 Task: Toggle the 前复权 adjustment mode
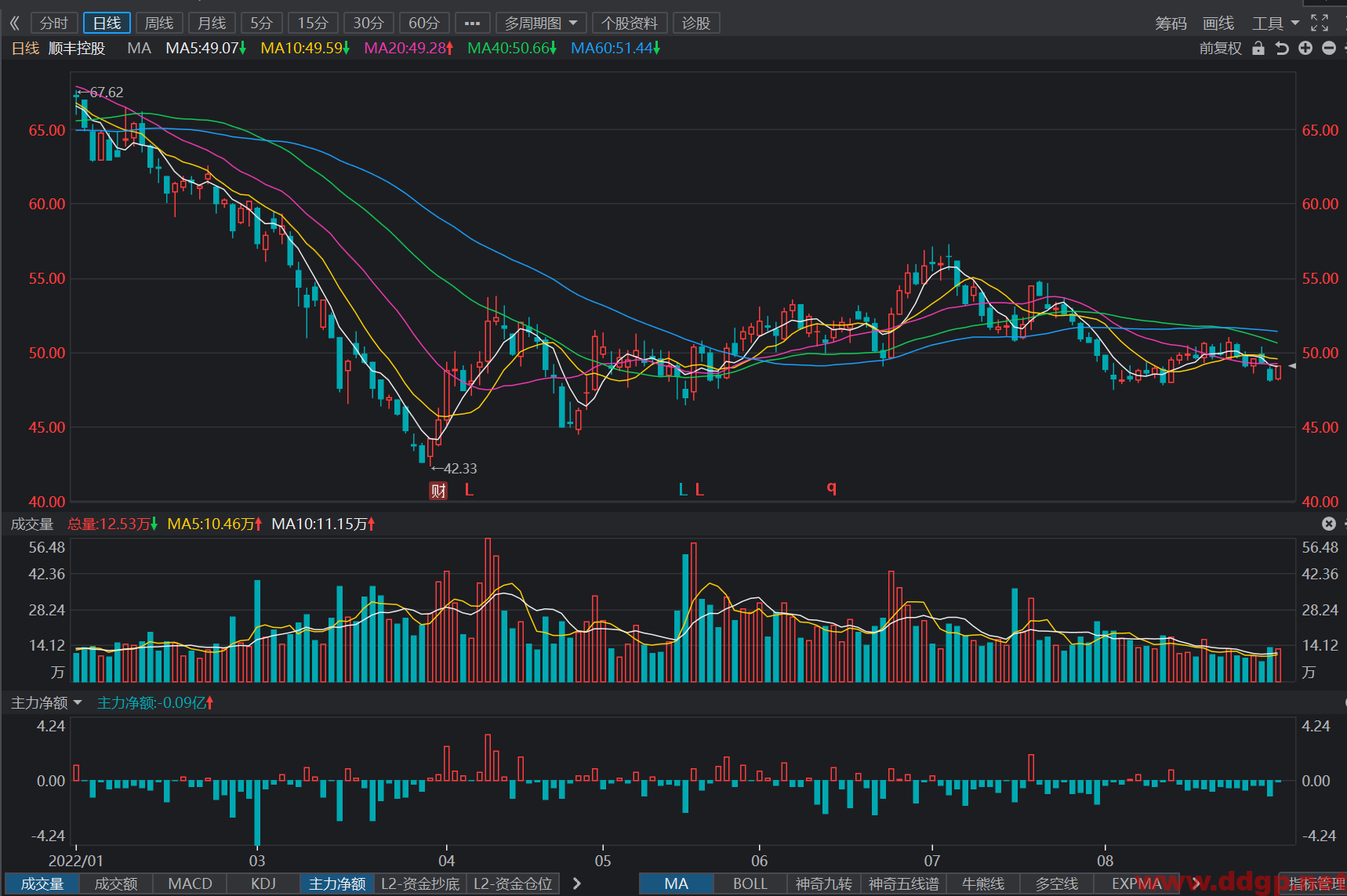pyautogui.click(x=1221, y=49)
